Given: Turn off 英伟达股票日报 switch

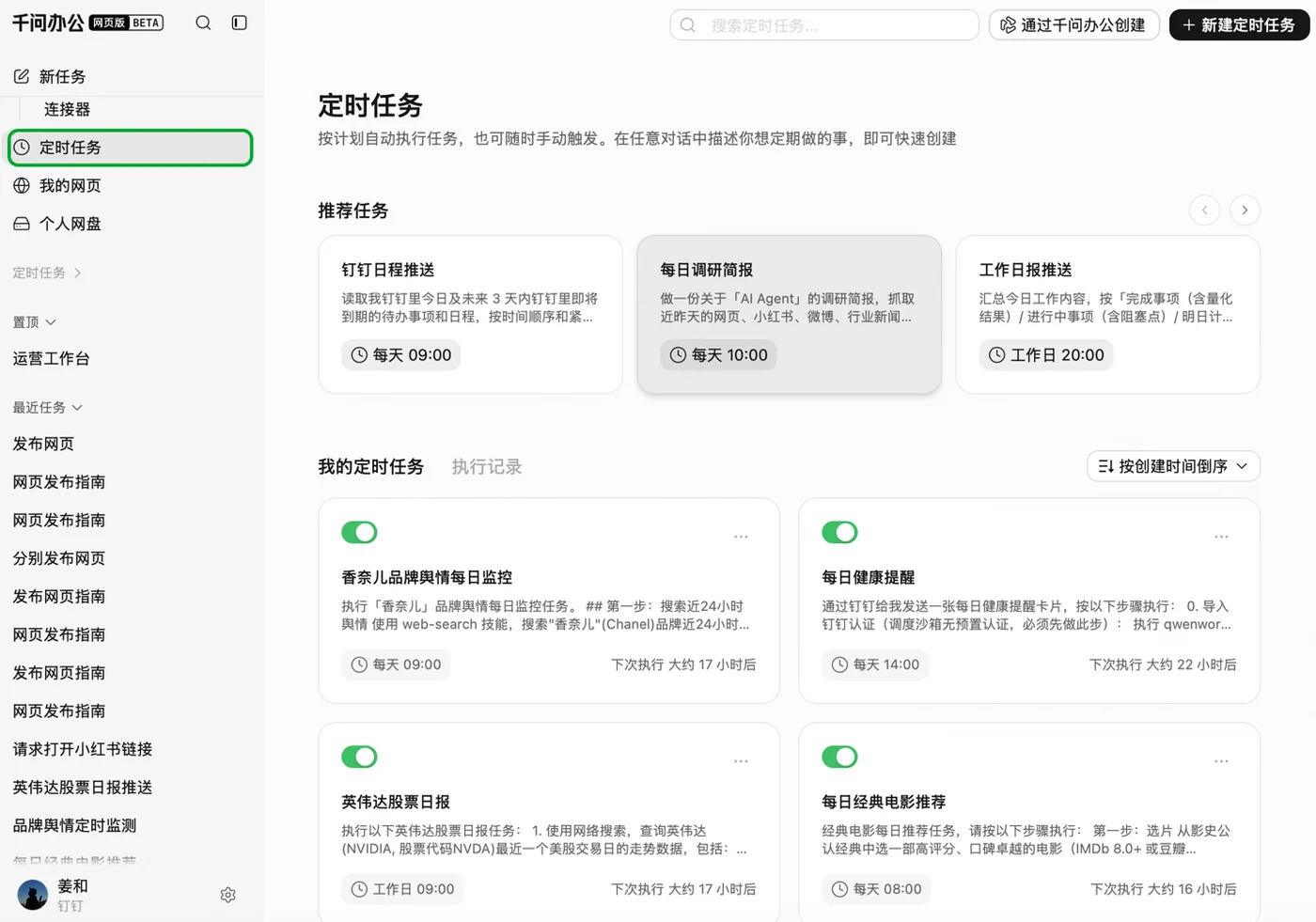Looking at the screenshot, I should tap(359, 757).
